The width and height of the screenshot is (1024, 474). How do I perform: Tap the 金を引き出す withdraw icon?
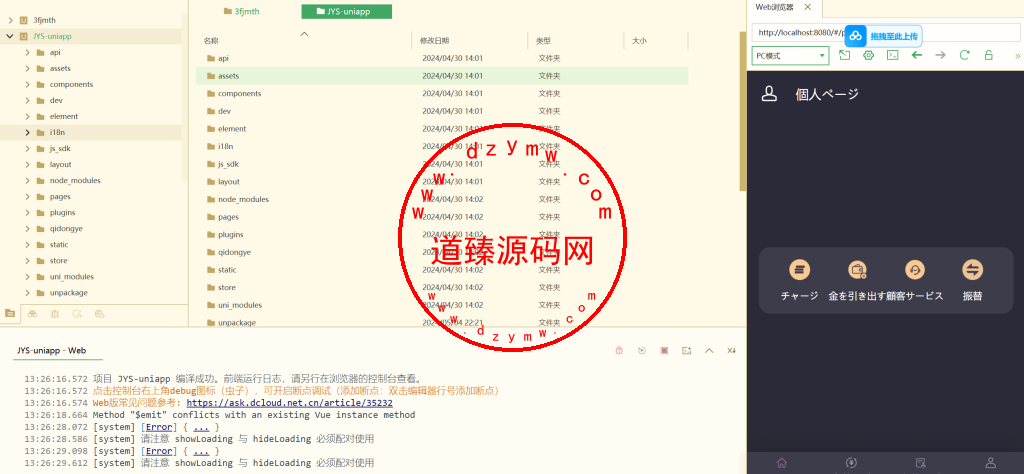coord(857,270)
